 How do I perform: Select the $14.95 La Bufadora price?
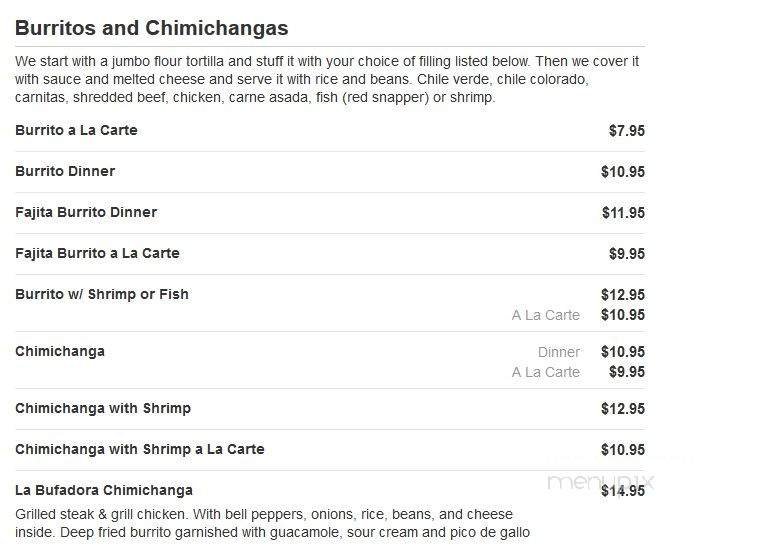point(623,491)
